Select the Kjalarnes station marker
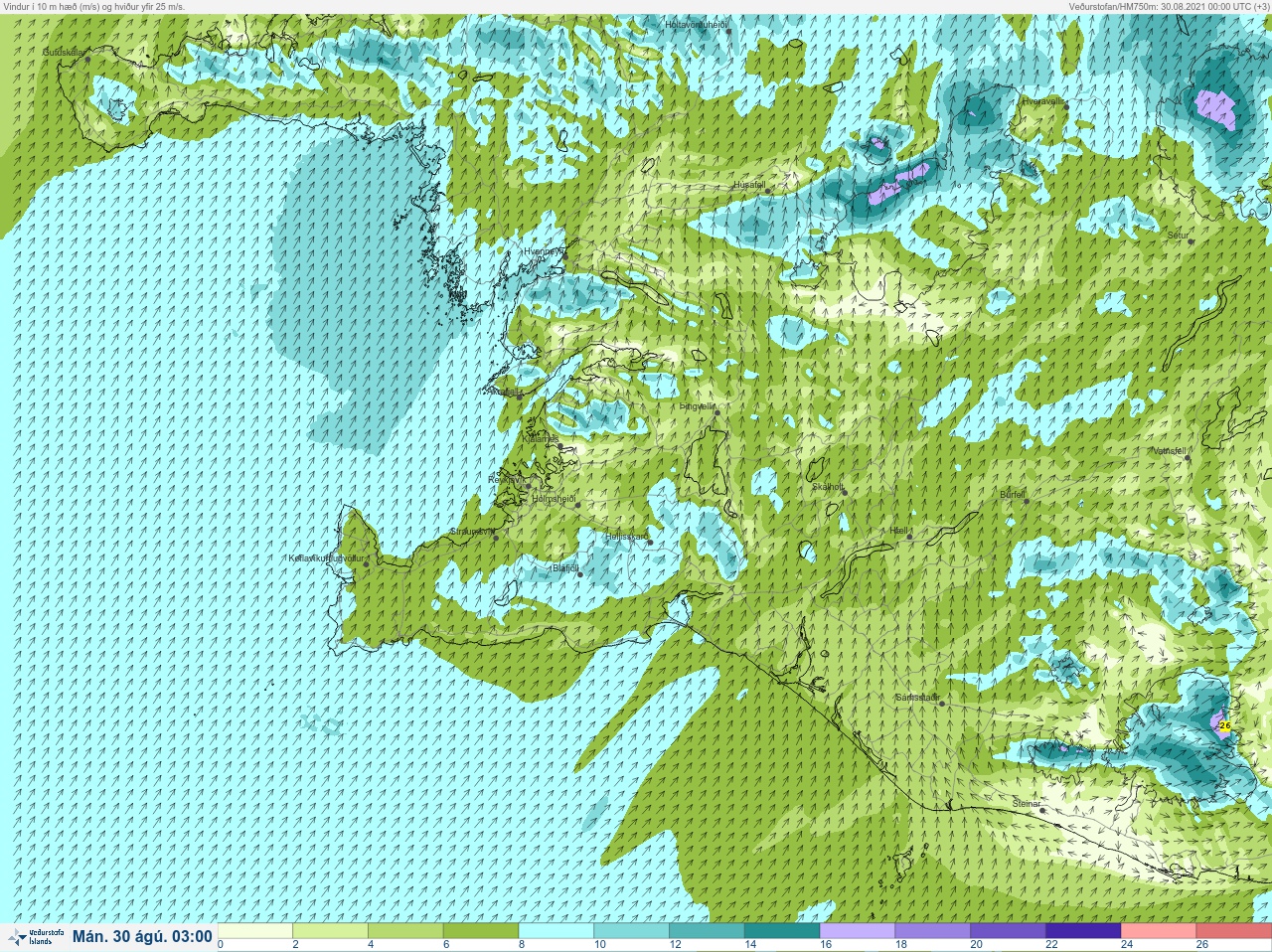 pos(562,444)
